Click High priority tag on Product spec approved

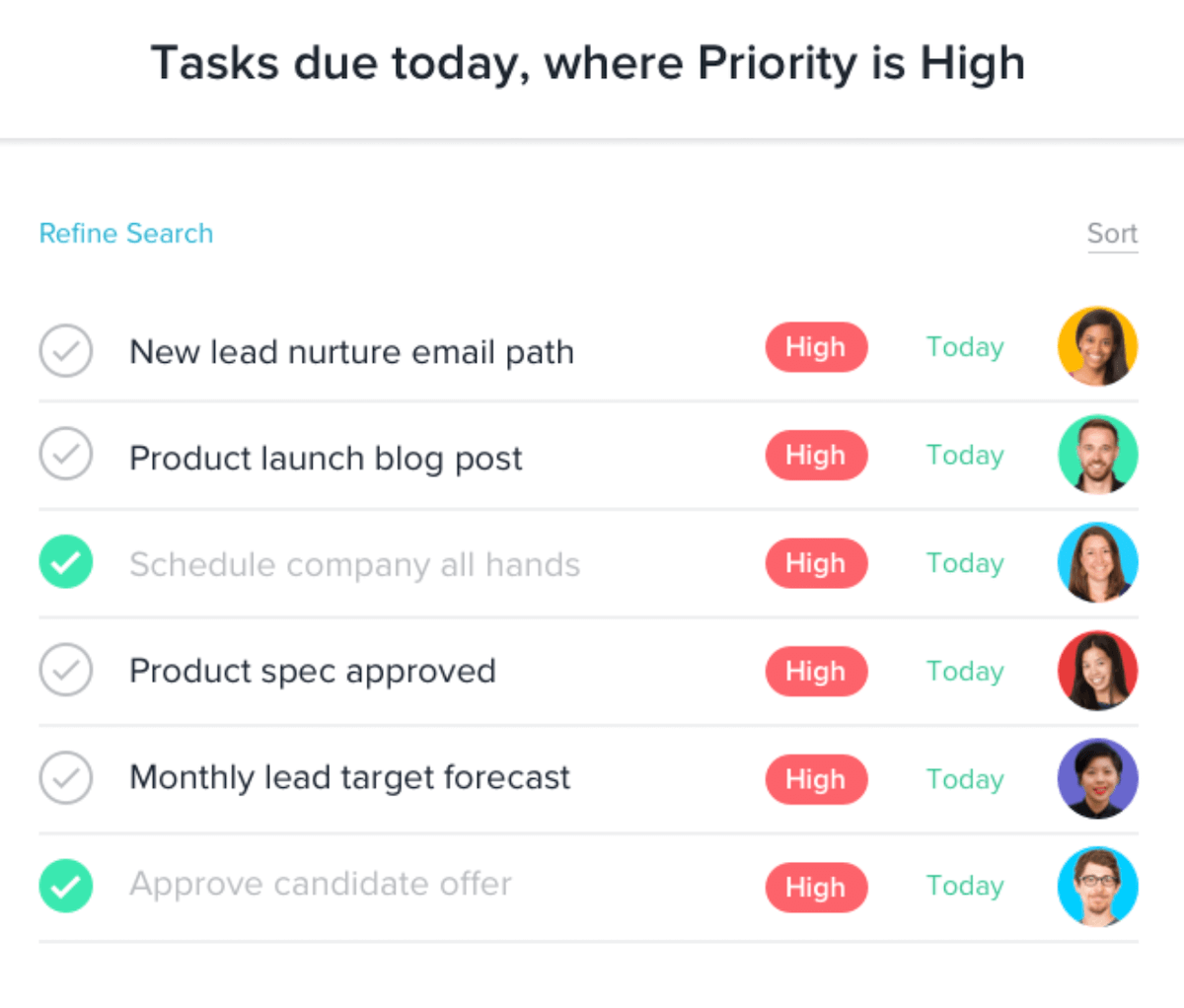point(816,671)
